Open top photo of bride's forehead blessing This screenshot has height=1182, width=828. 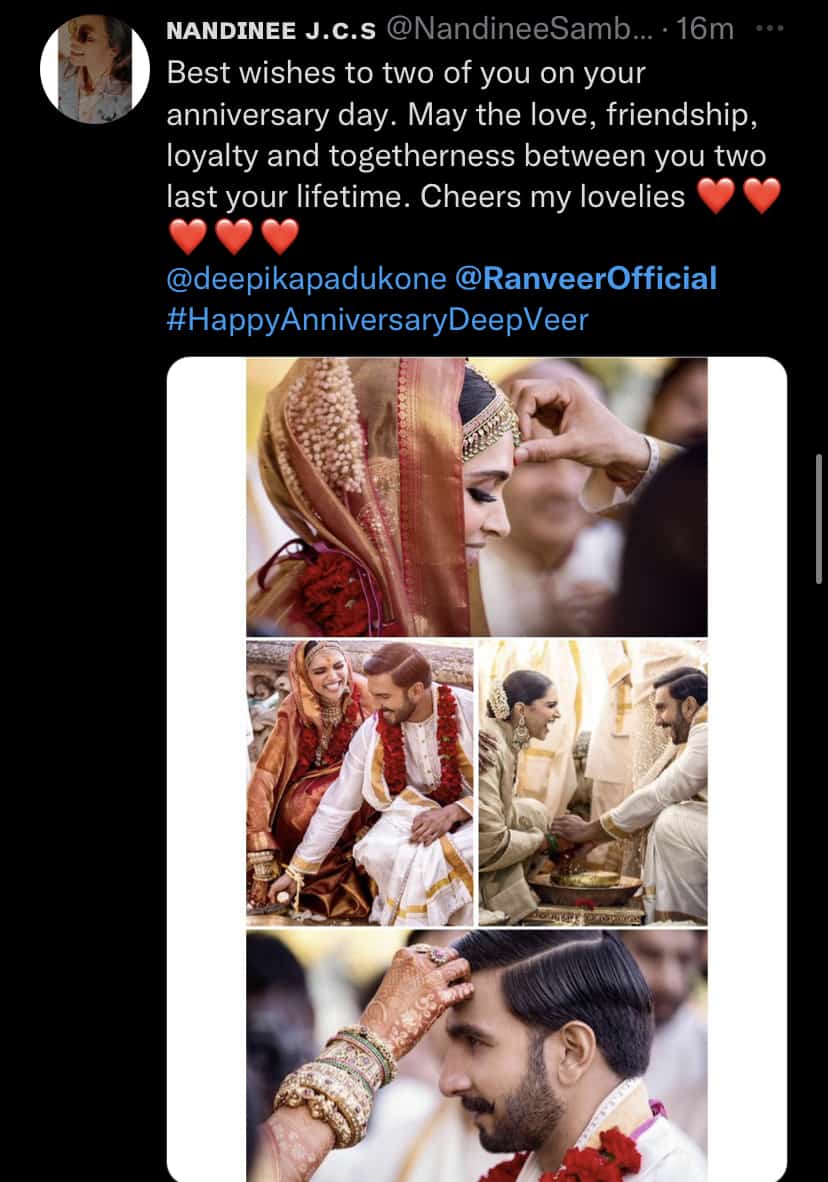[x=476, y=497]
